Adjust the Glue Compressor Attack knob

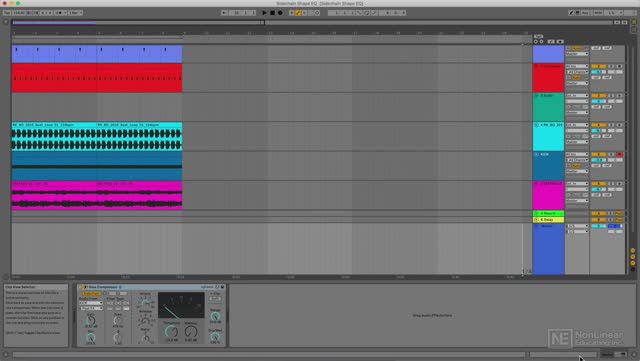click(145, 303)
